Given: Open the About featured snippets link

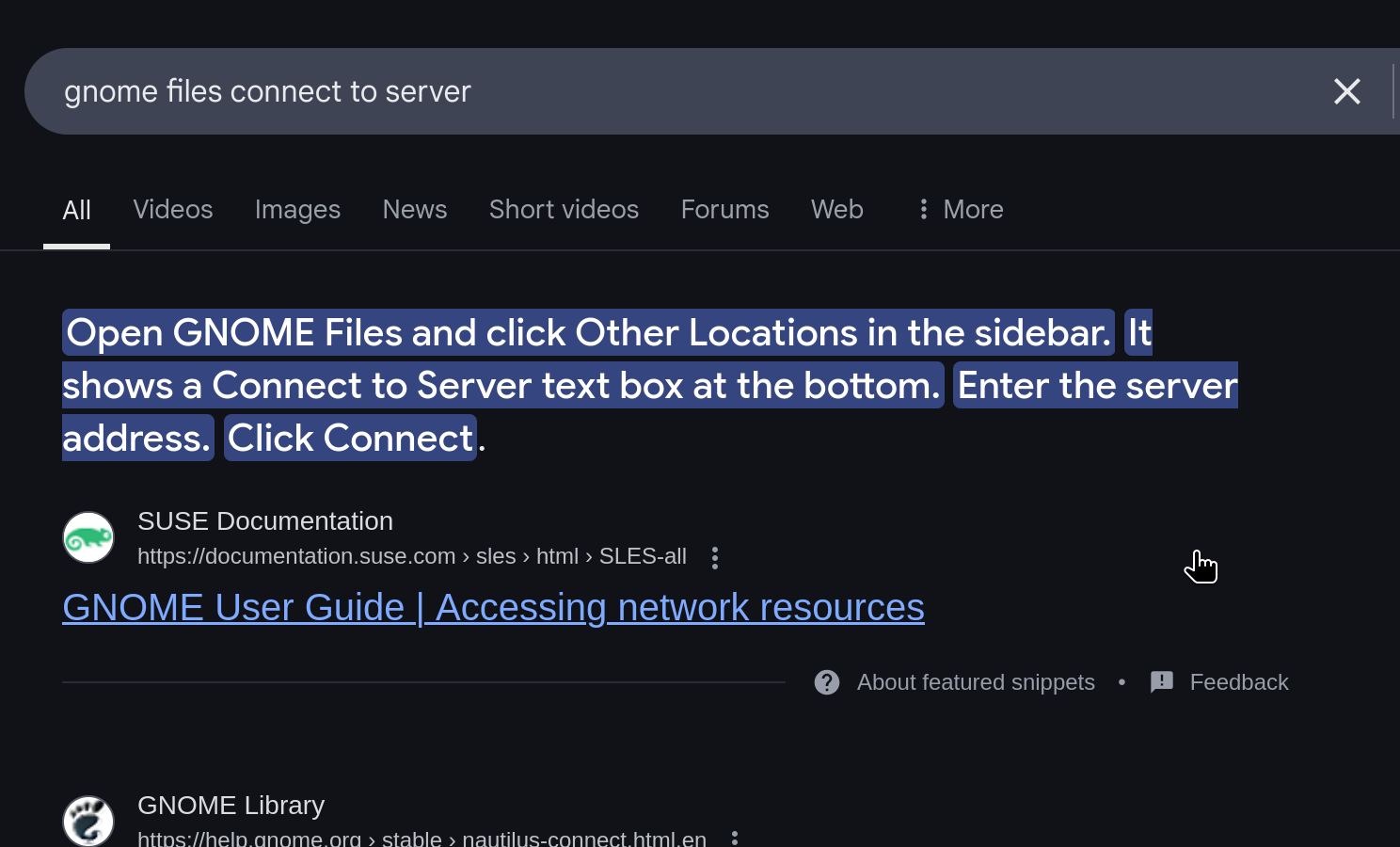Looking at the screenshot, I should (976, 682).
